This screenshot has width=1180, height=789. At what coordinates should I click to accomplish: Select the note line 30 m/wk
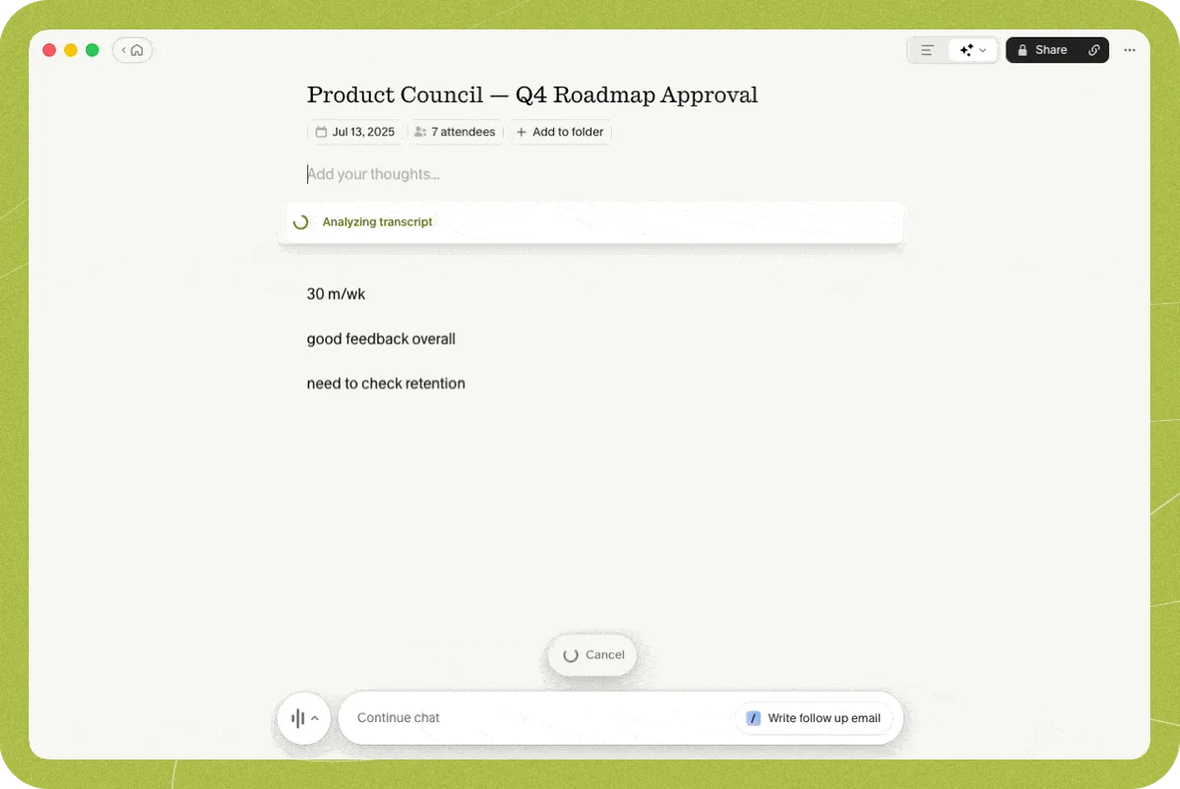(x=336, y=294)
